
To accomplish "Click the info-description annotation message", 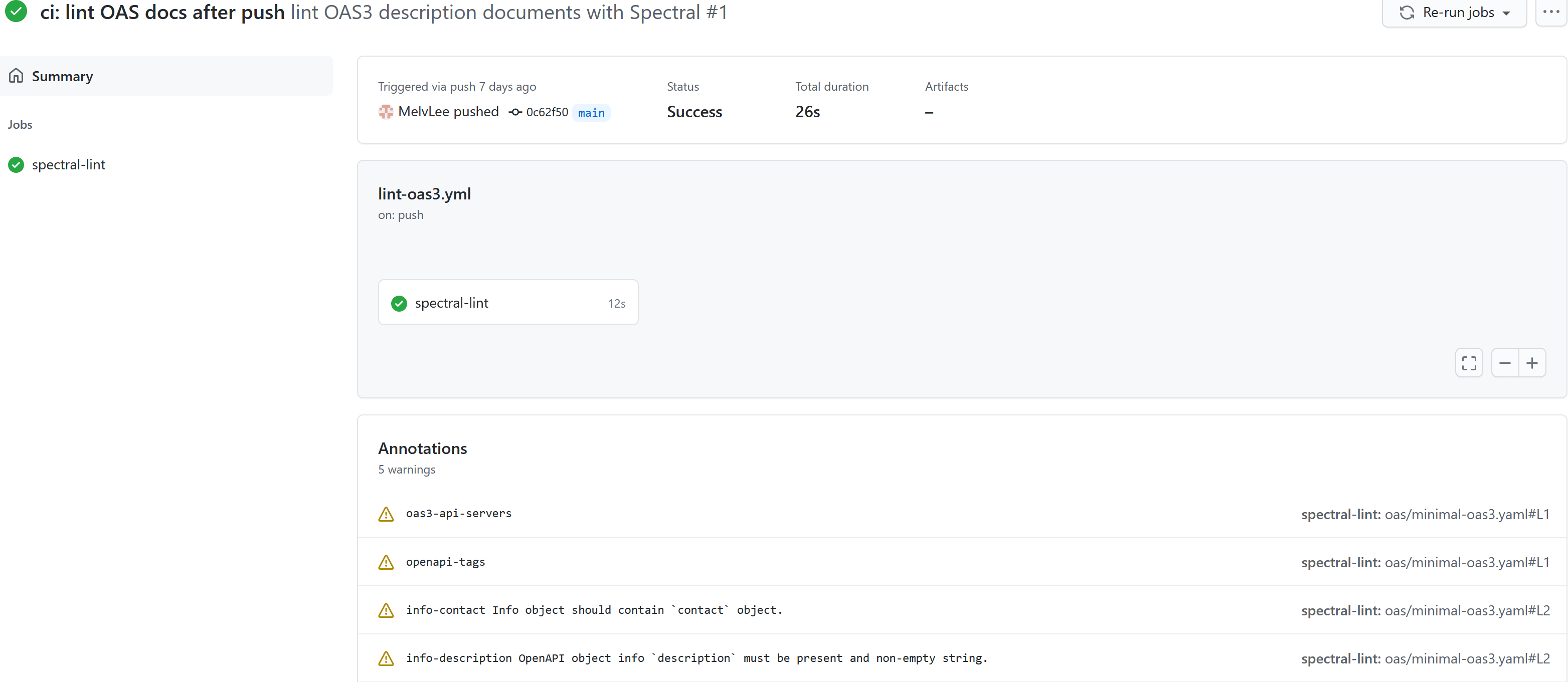I will (696, 658).
